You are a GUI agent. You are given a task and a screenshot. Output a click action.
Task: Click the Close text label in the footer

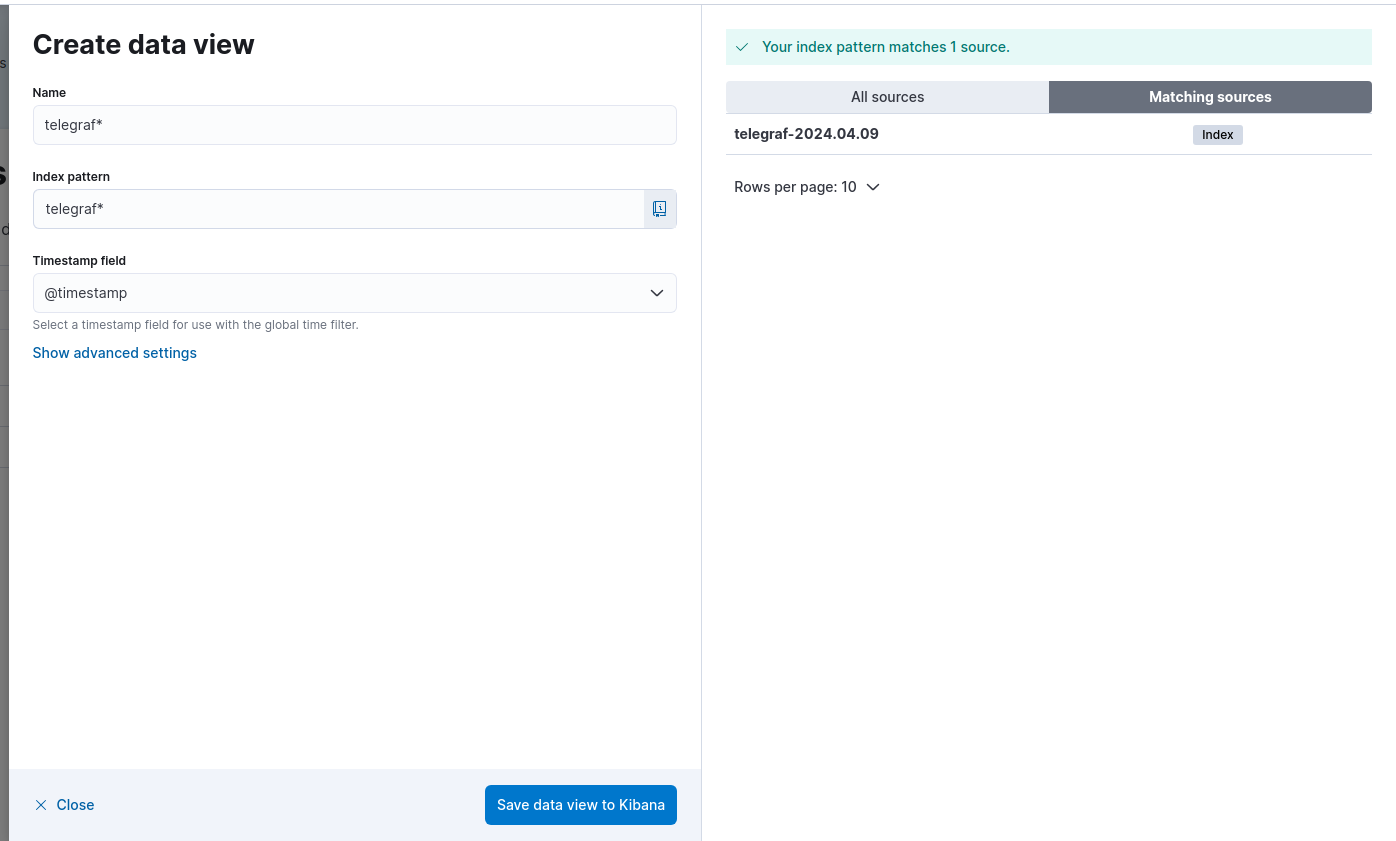pyautogui.click(x=75, y=805)
